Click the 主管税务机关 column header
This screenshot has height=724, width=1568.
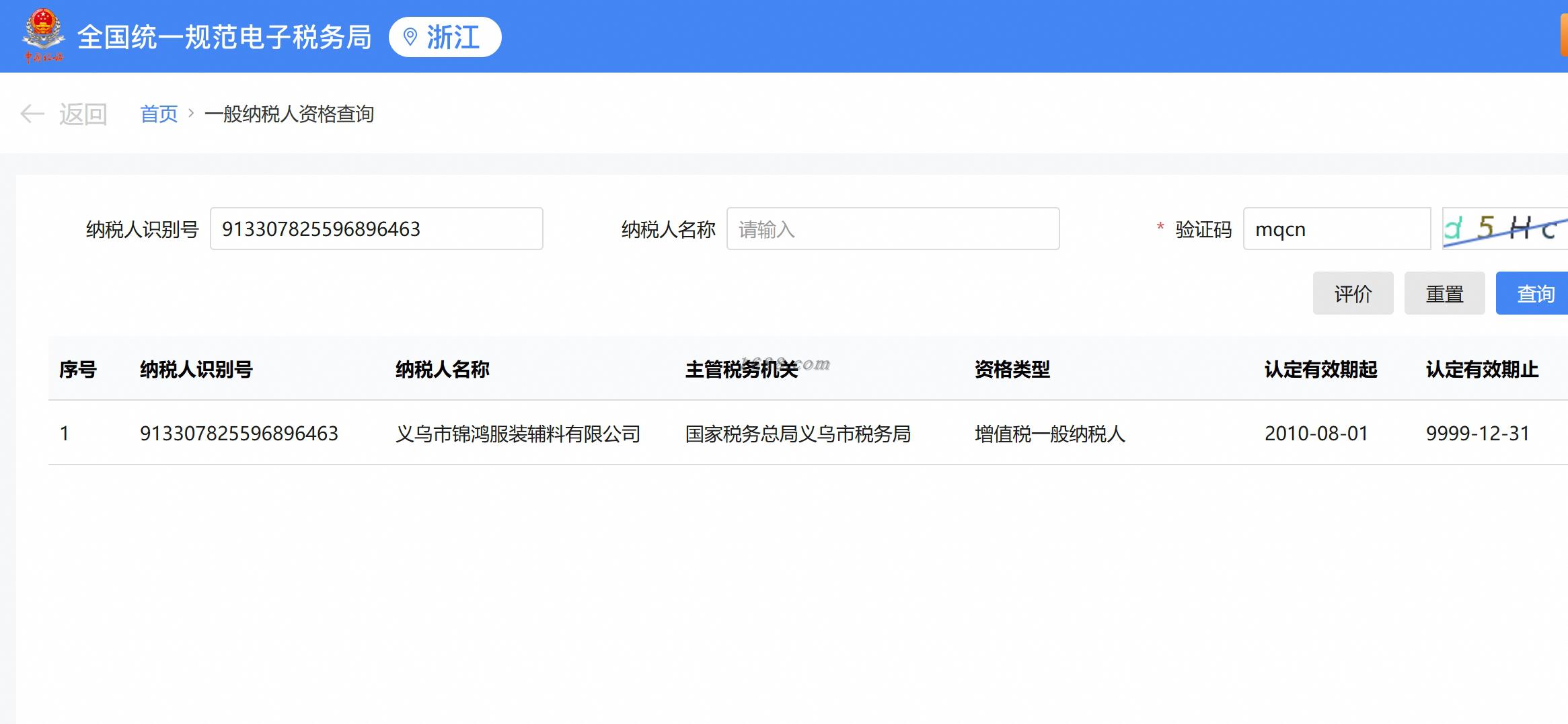click(741, 369)
